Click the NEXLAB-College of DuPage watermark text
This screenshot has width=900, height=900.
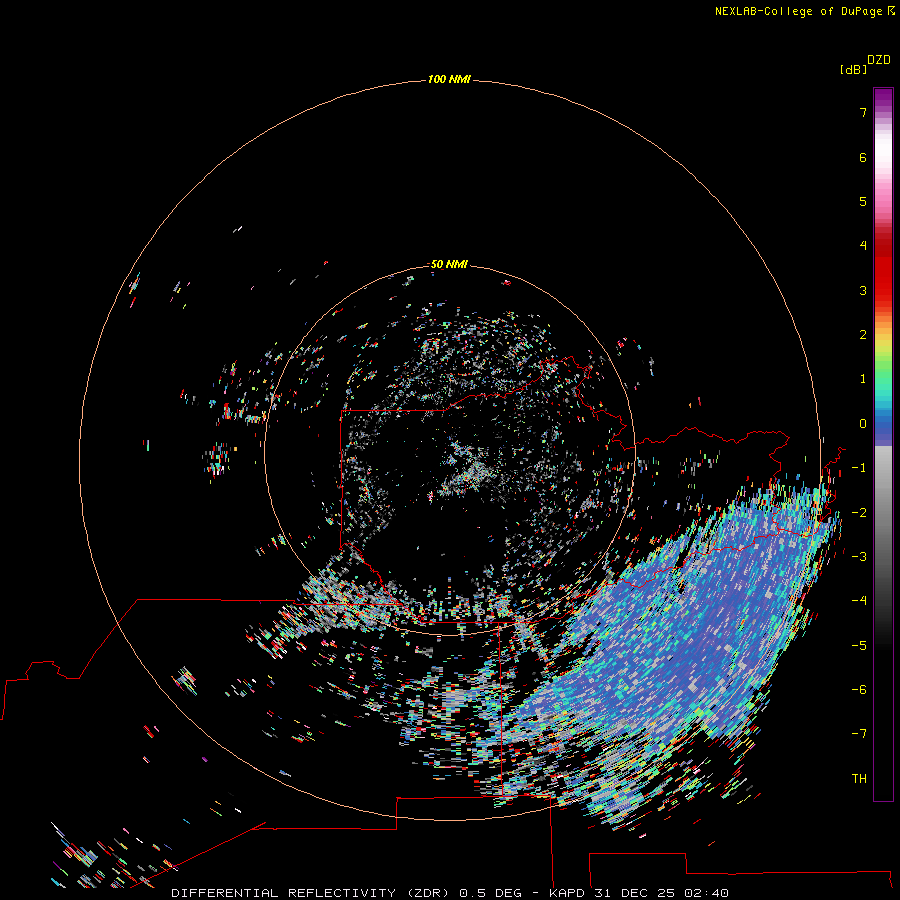[804, 11]
